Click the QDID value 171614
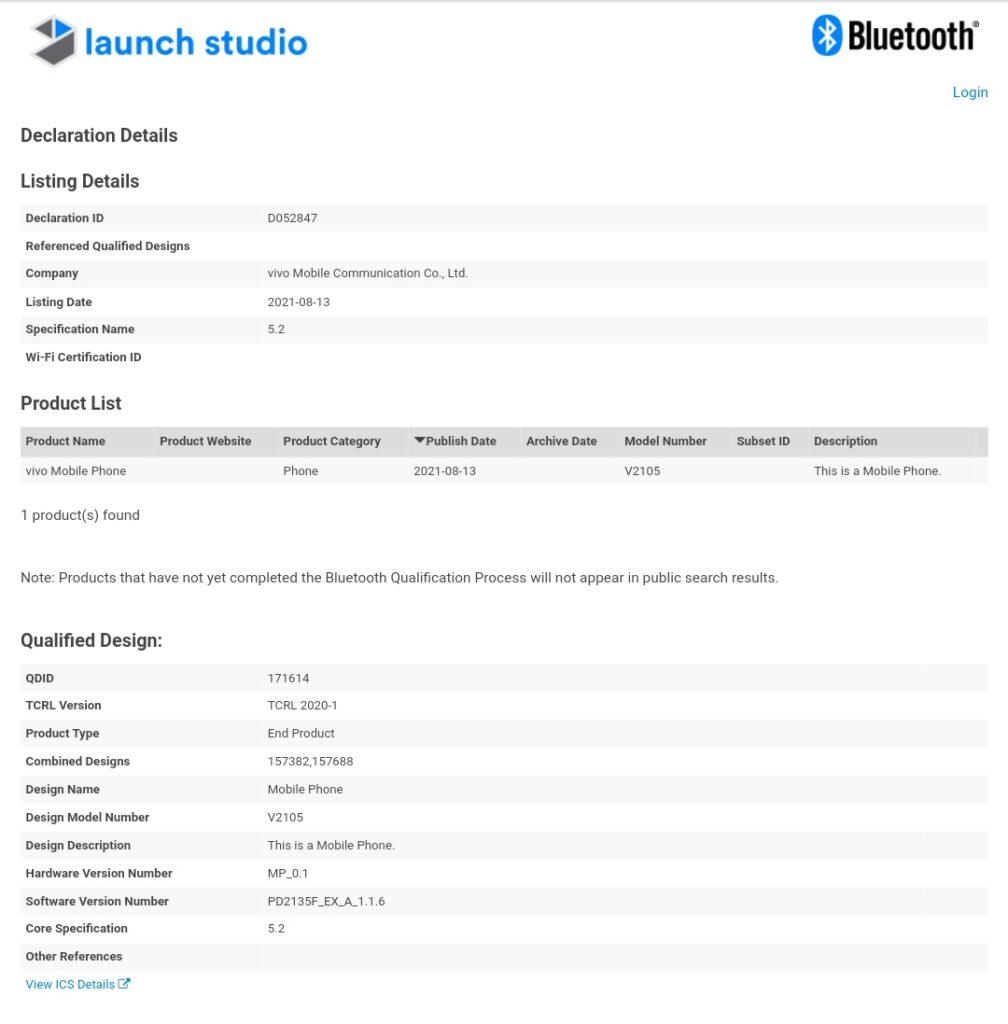Viewport: 1008px width, 1024px height. click(288, 678)
